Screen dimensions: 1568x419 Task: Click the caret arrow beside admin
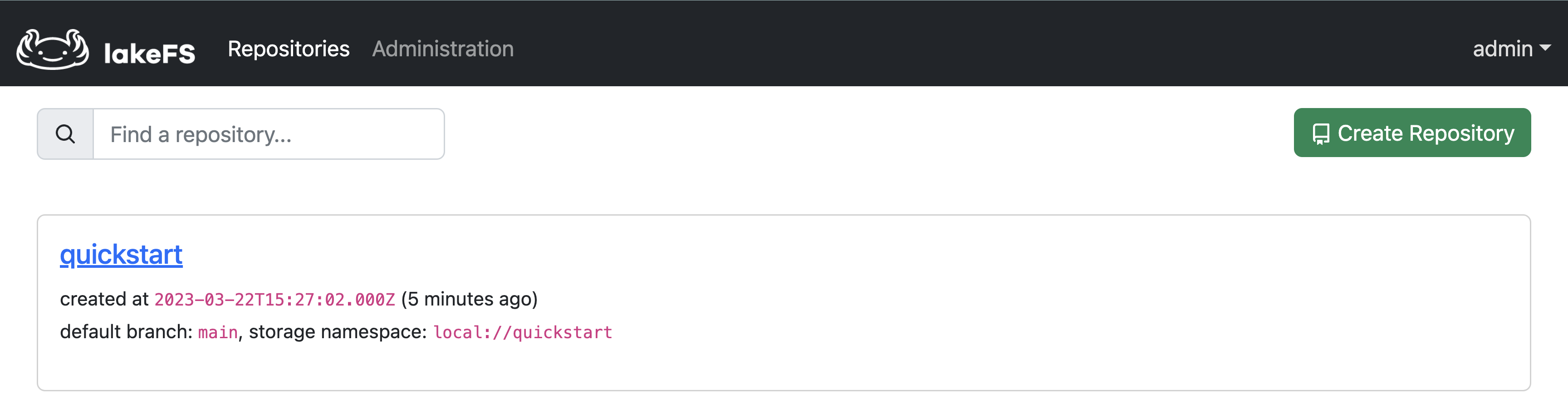[x=1544, y=48]
